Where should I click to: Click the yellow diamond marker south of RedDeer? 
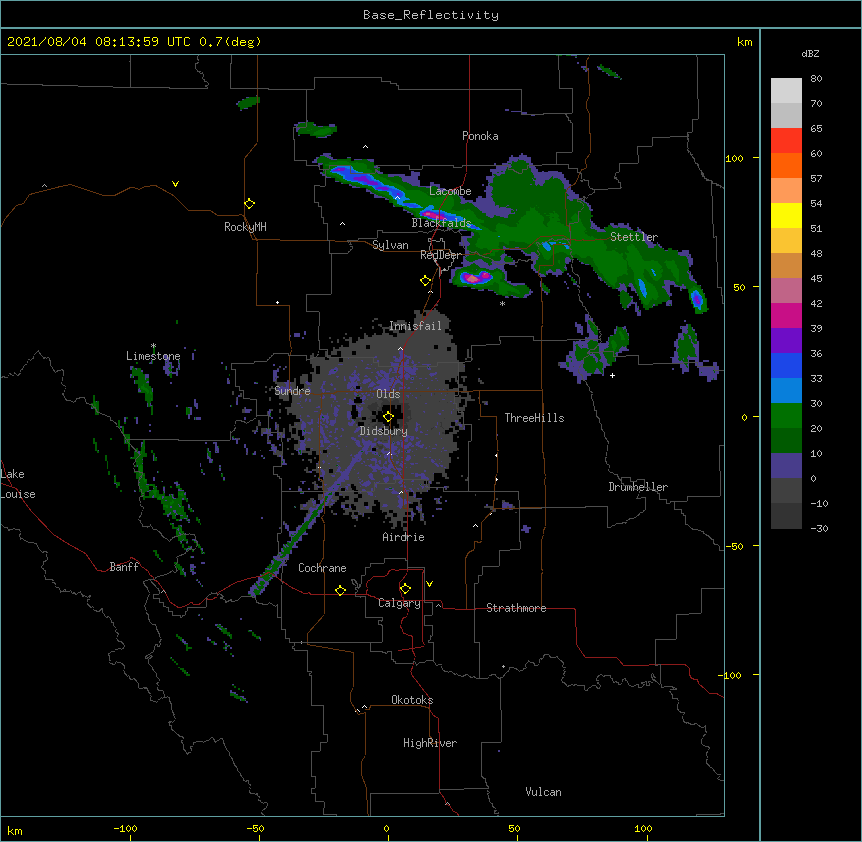pyautogui.click(x=426, y=281)
